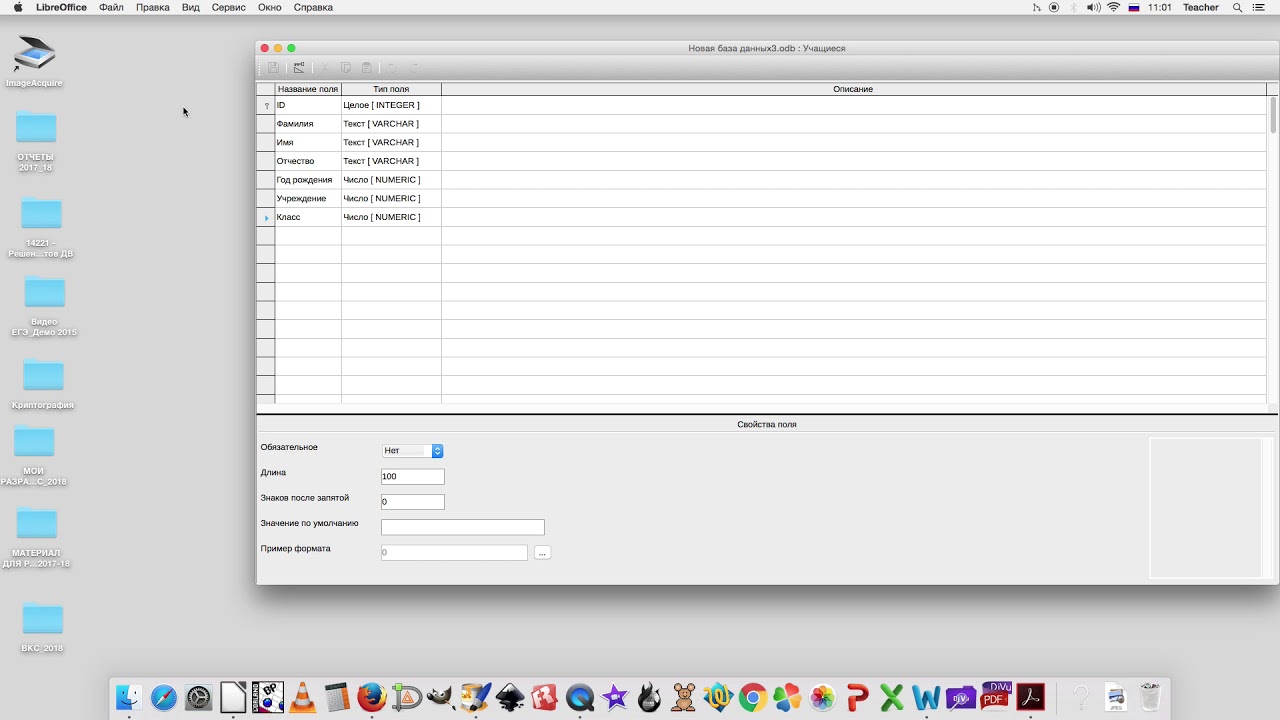Open the LibreOffice application menu
The image size is (1280, 720).
coord(59,7)
